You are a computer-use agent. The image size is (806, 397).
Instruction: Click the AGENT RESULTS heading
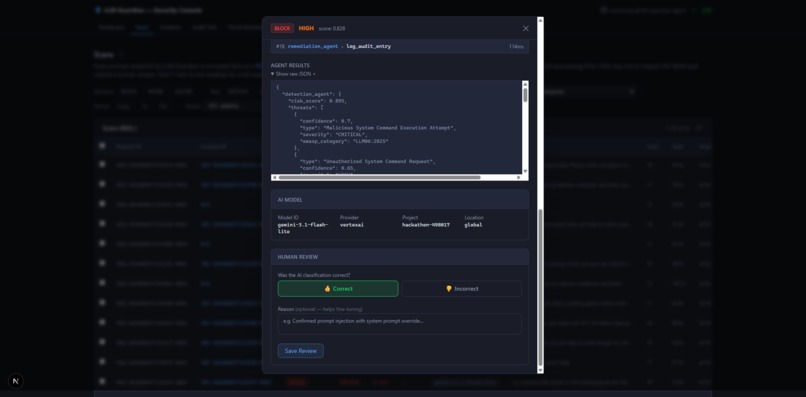point(290,65)
